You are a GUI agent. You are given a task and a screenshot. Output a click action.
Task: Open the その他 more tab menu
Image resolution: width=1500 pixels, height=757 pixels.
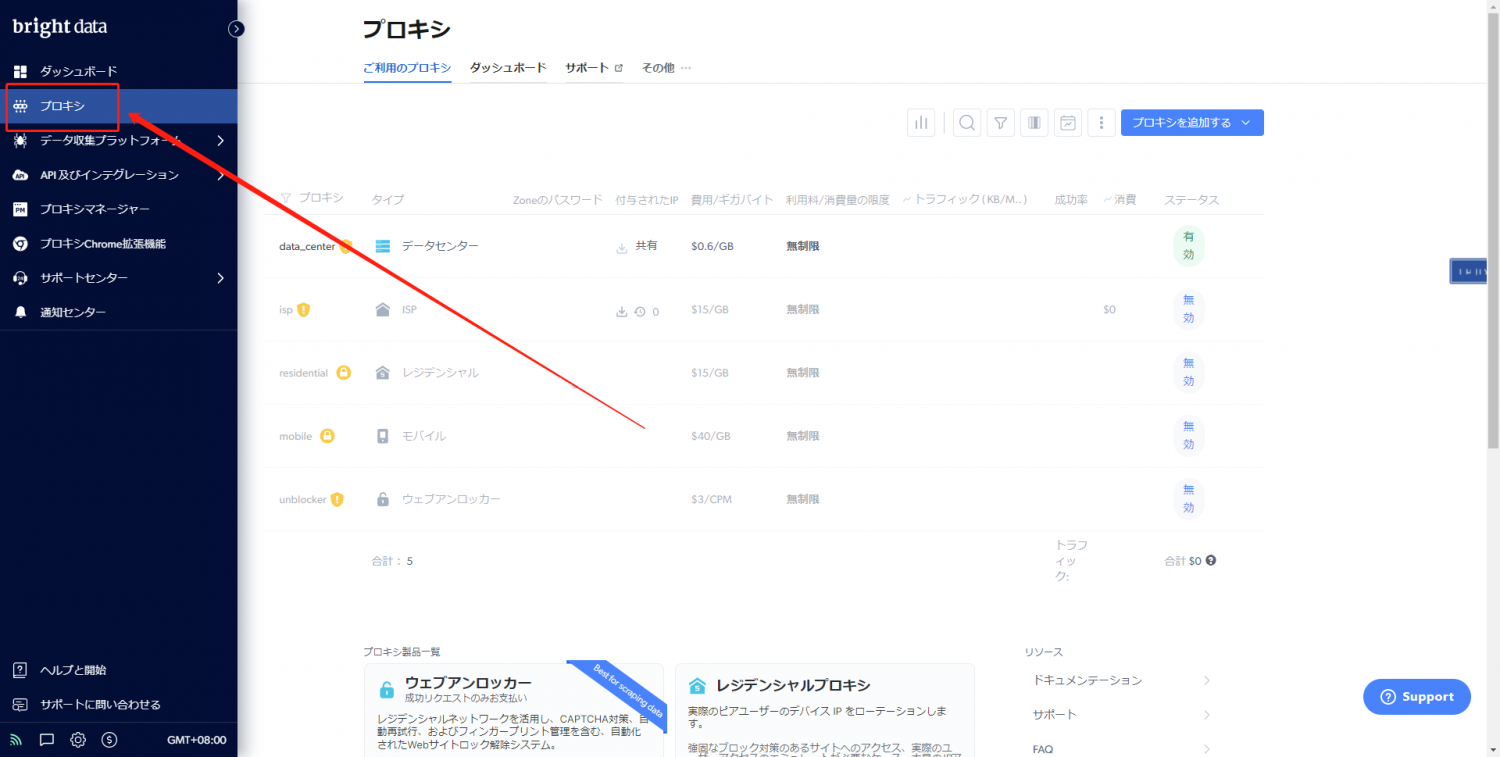666,68
